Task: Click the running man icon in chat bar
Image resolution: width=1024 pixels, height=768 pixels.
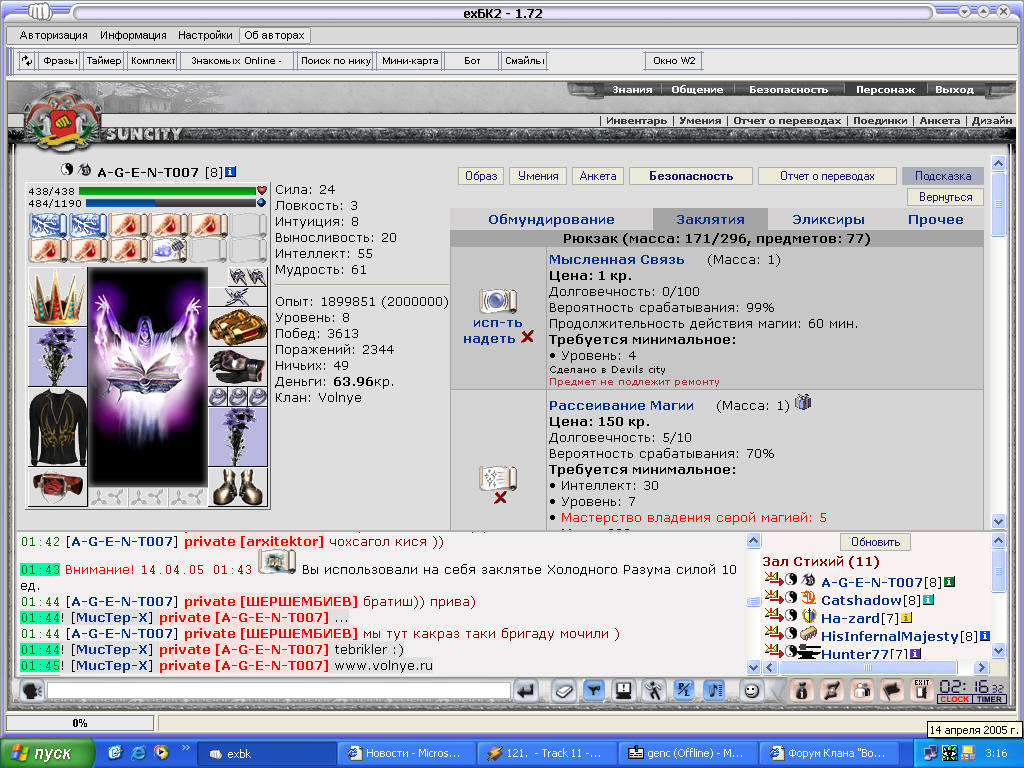Action: point(654,690)
